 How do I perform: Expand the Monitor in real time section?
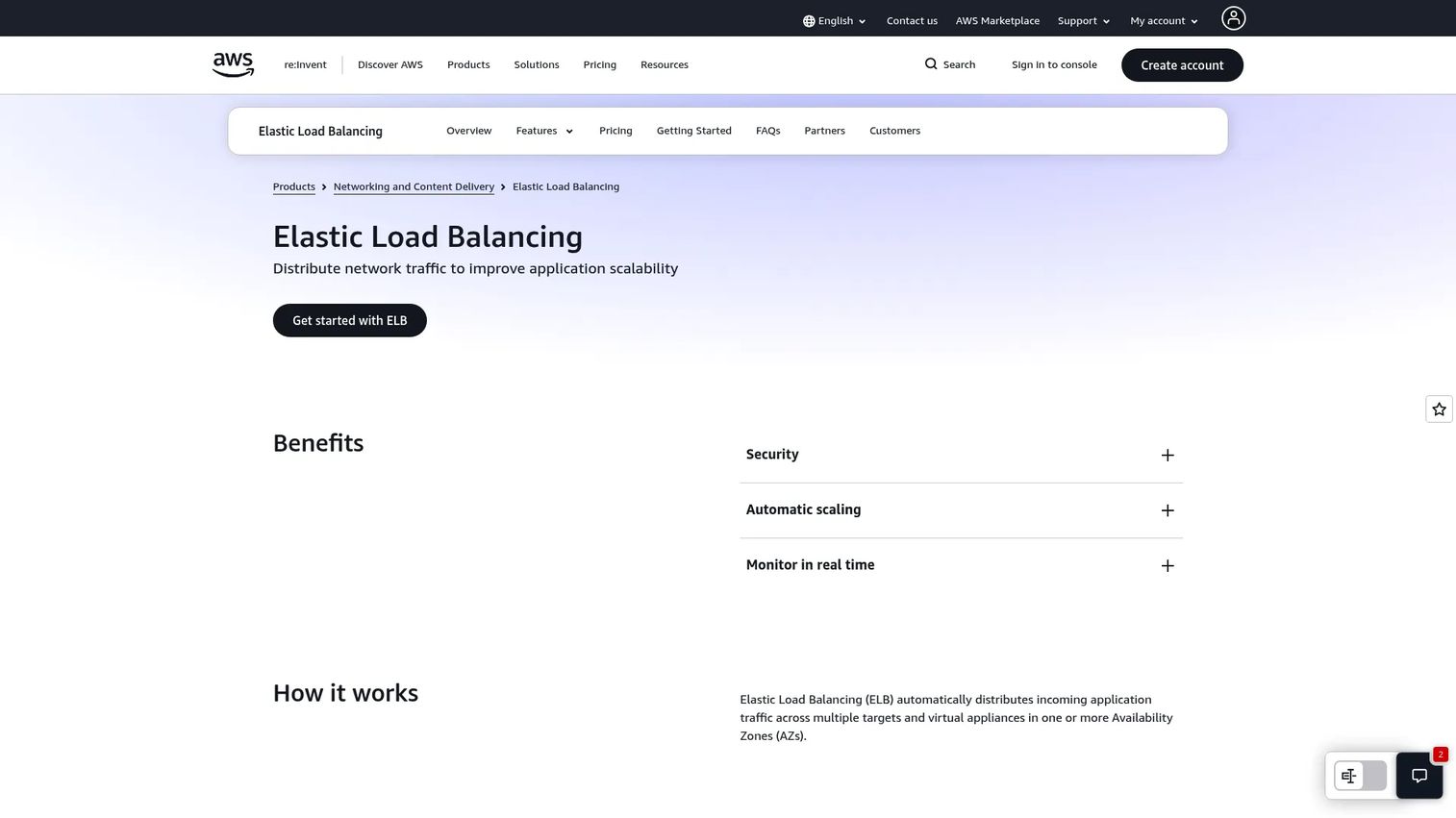(961, 565)
